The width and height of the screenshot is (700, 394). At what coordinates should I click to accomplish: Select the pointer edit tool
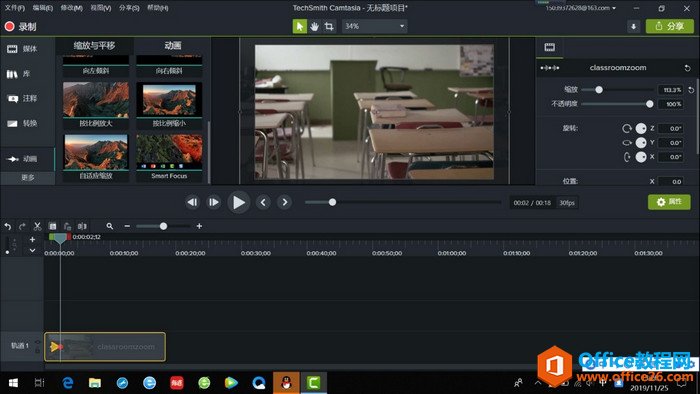point(300,26)
